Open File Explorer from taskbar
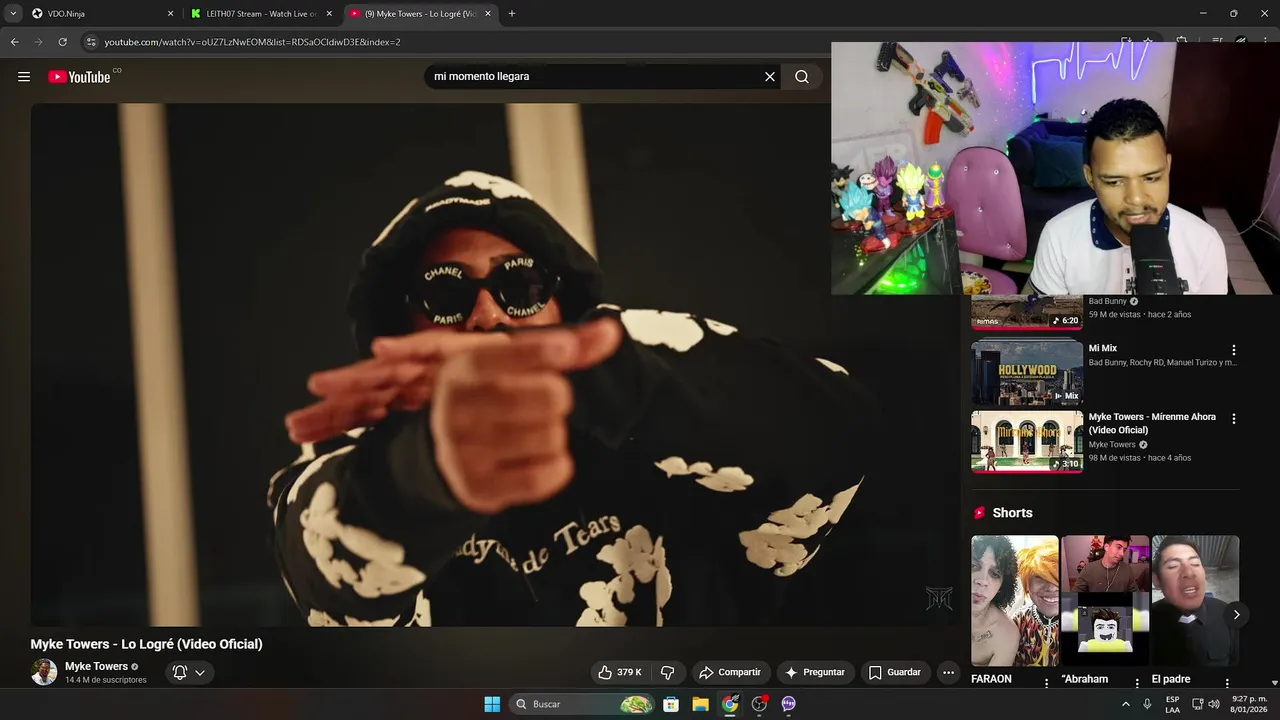The image size is (1280, 720). [700, 704]
